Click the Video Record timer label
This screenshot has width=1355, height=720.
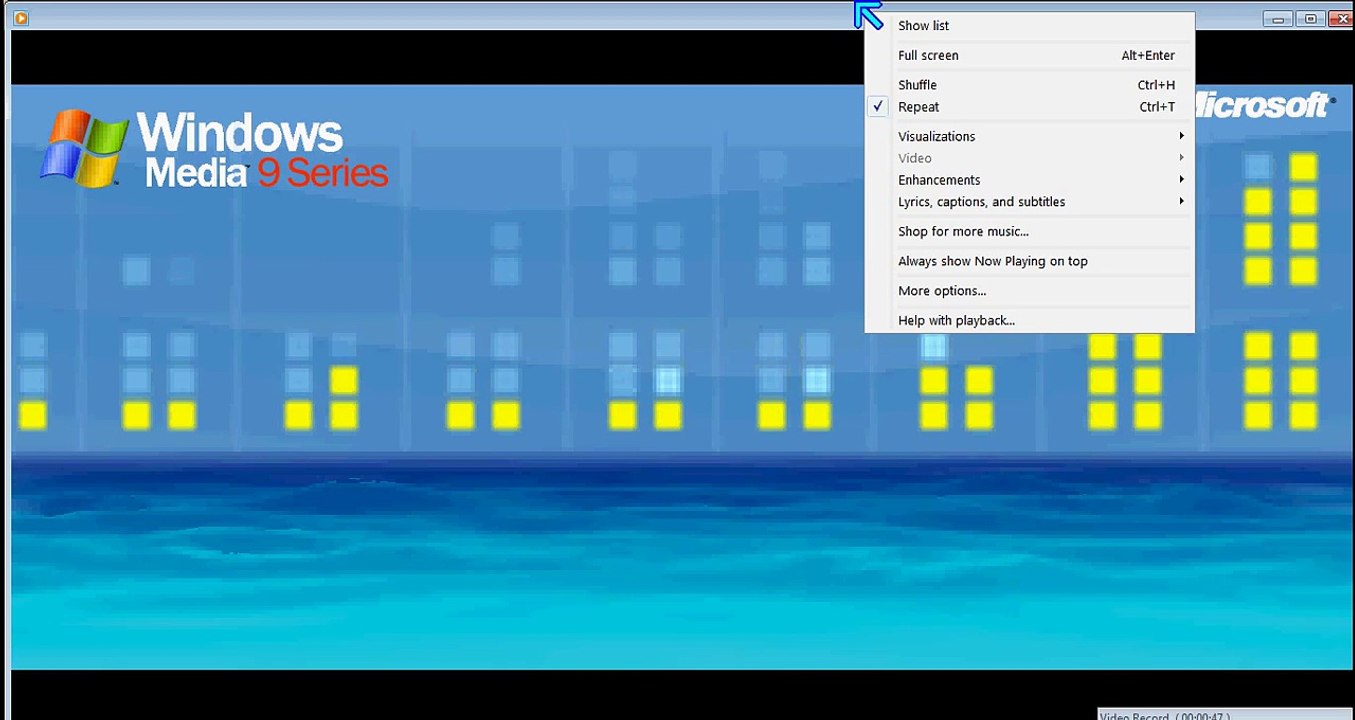[1165, 716]
